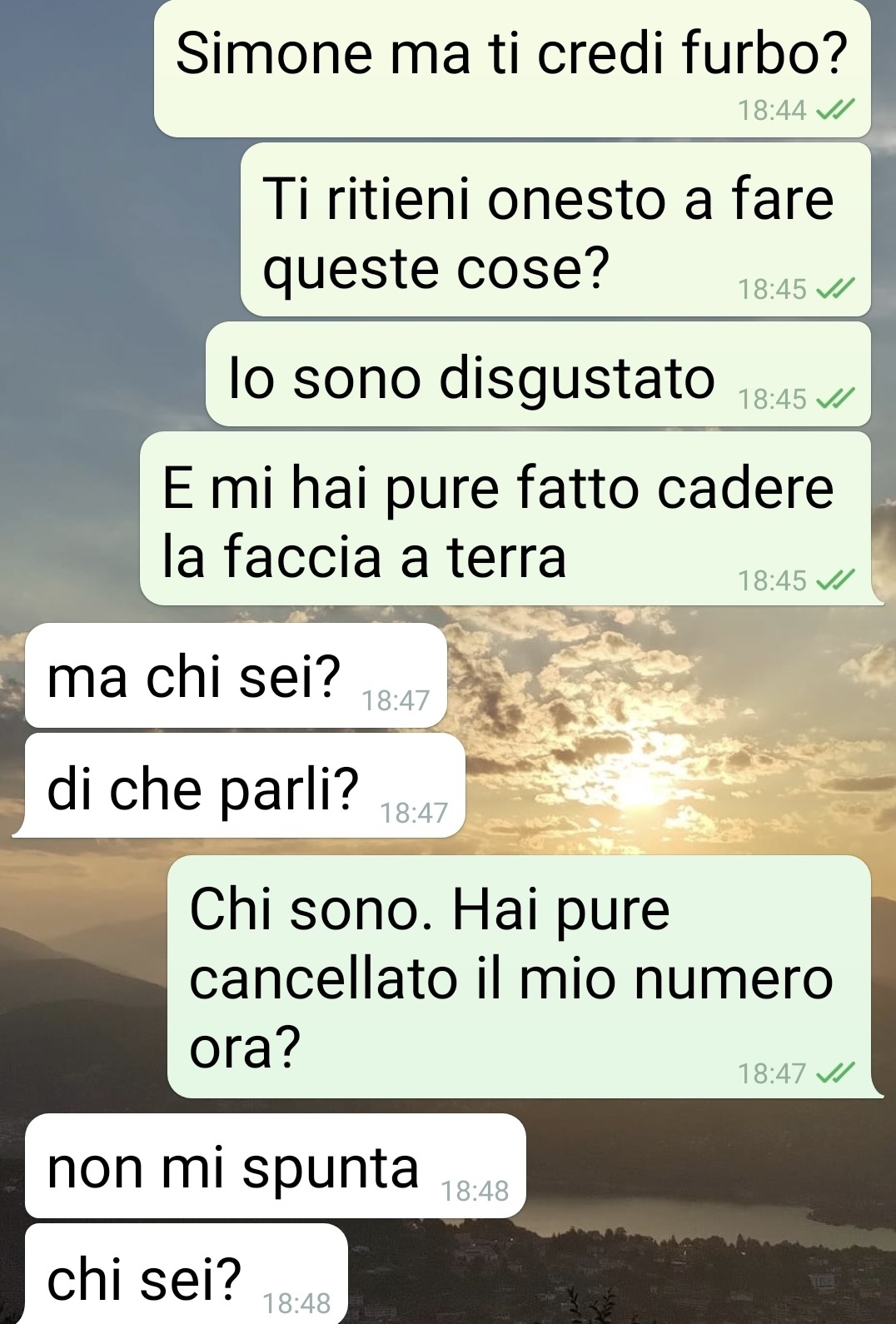Image resolution: width=896 pixels, height=1324 pixels.
Task: Tap checkmarks on 'la faccia a terra' message
Action: coord(835,580)
